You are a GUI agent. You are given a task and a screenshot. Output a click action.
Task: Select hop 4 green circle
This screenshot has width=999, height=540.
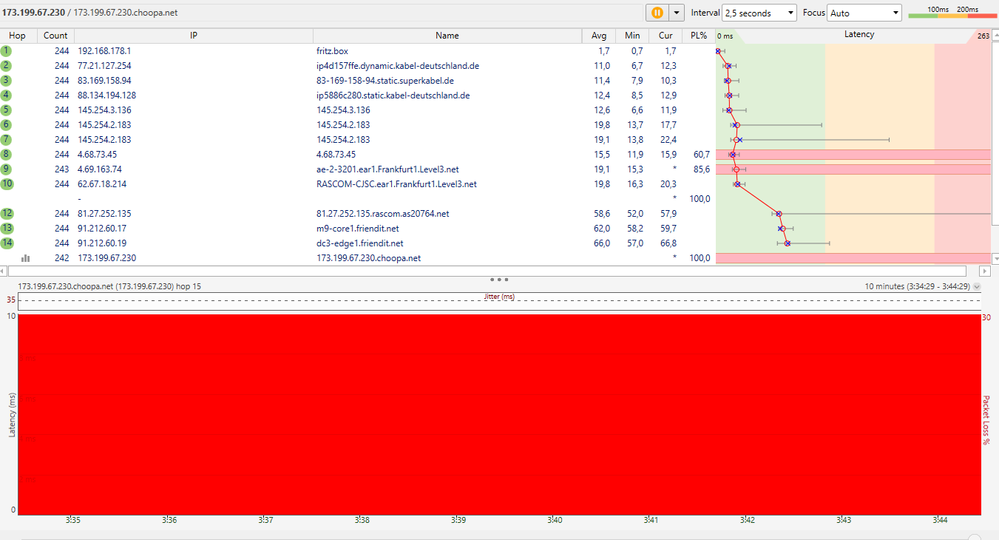click(6, 96)
